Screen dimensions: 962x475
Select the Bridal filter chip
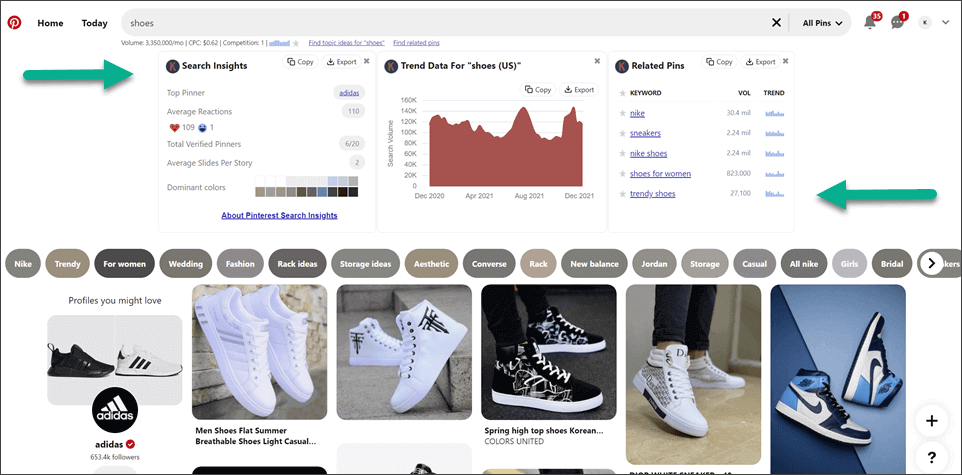click(x=891, y=264)
